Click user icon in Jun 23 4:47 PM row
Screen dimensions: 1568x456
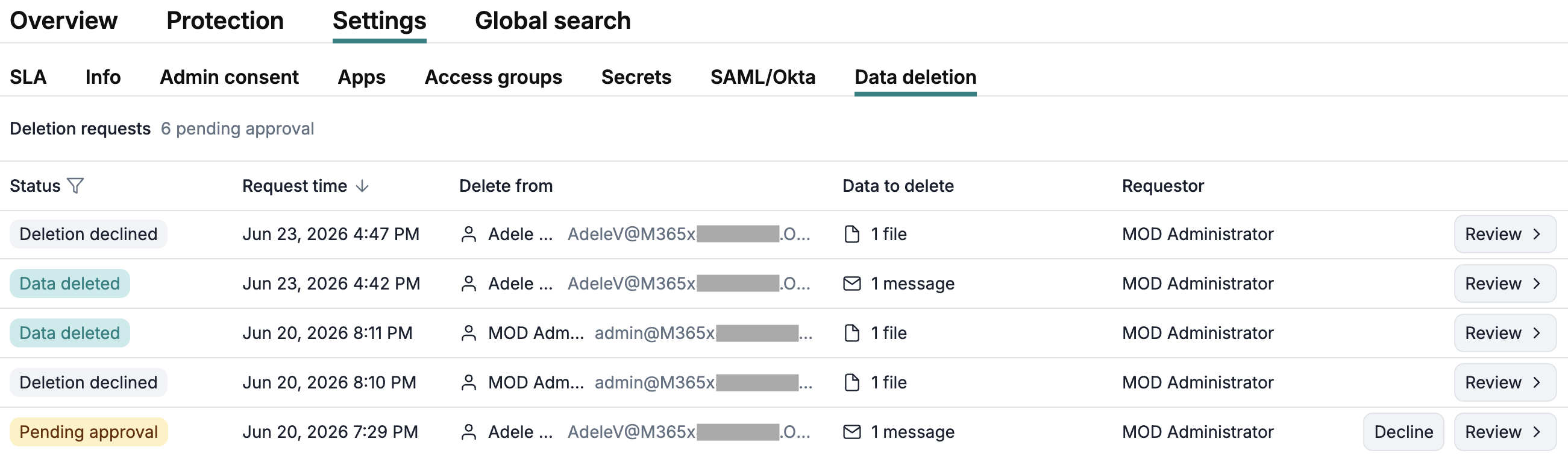coord(468,234)
